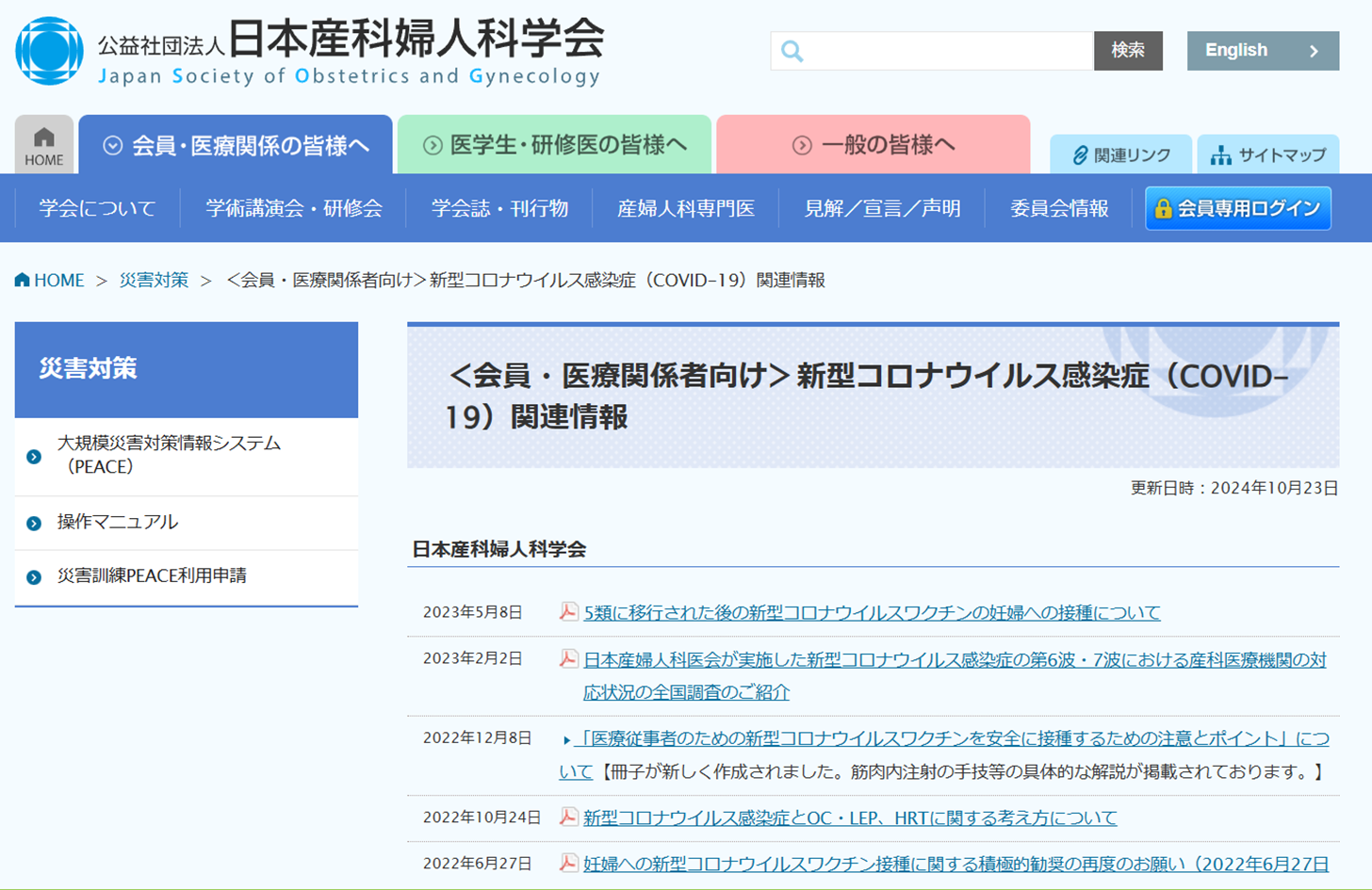Open the 関連リンク link button
Screen dimensions: 1372x890
click(x=1120, y=155)
